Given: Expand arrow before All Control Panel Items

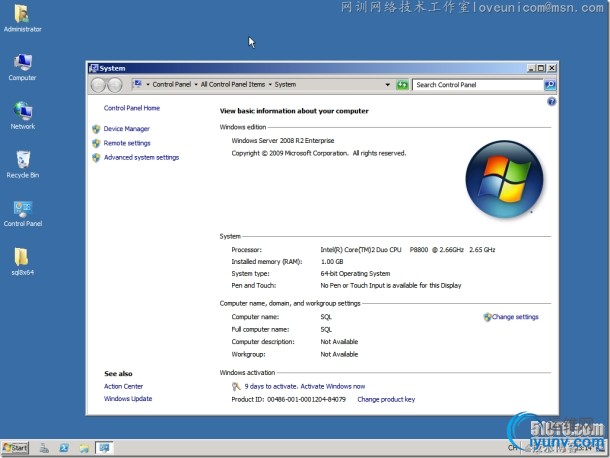Looking at the screenshot, I should point(196,84).
